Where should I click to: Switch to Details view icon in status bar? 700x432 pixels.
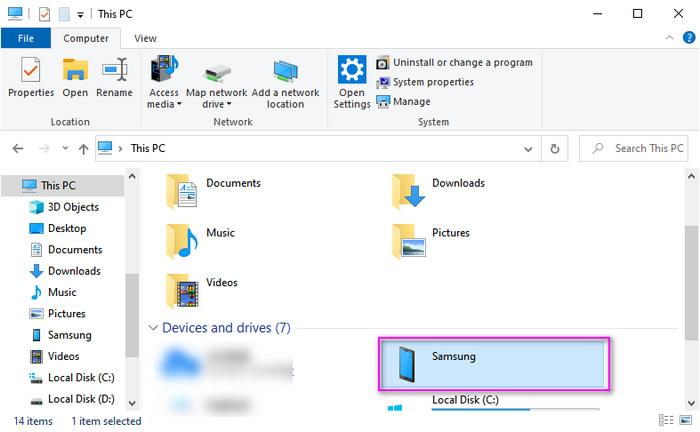tap(666, 420)
